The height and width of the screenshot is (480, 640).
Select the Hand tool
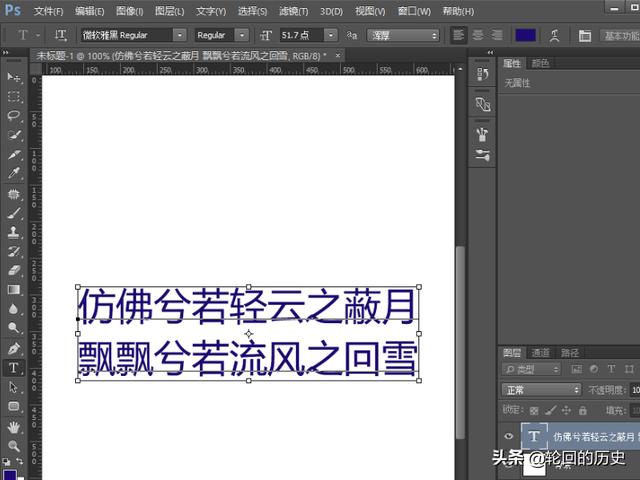coord(13,426)
